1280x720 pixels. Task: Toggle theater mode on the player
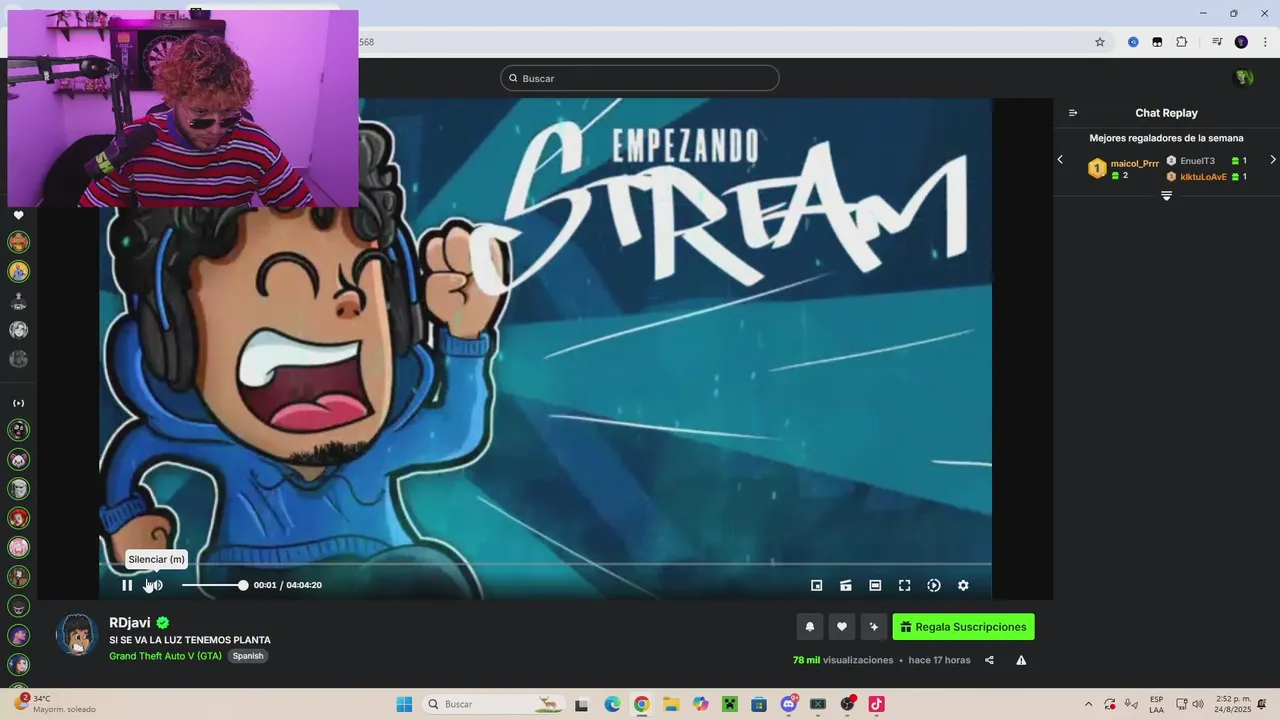(875, 585)
